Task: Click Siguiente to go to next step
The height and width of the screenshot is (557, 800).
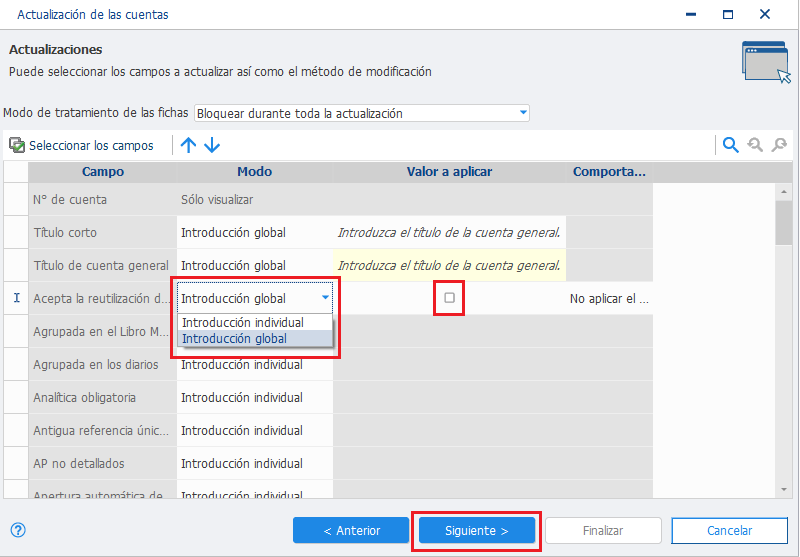Action: [477, 530]
